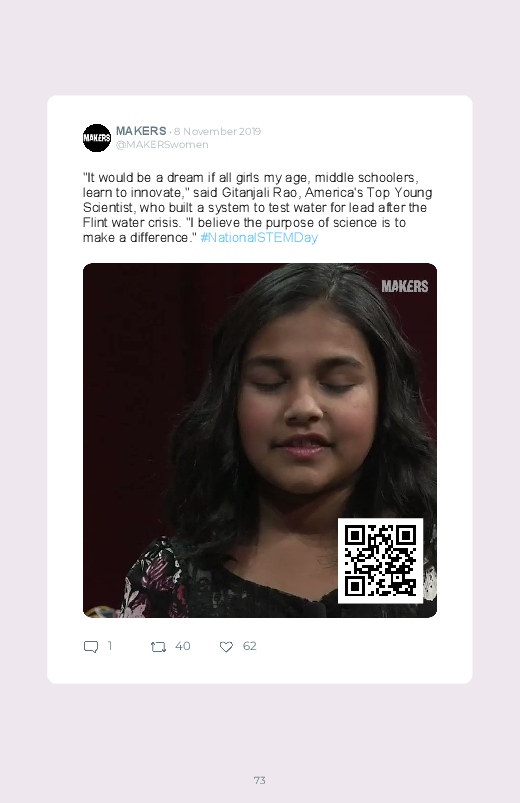The width and height of the screenshot is (520, 803).
Task: Click the 8 November 2019 date
Action: point(217,132)
